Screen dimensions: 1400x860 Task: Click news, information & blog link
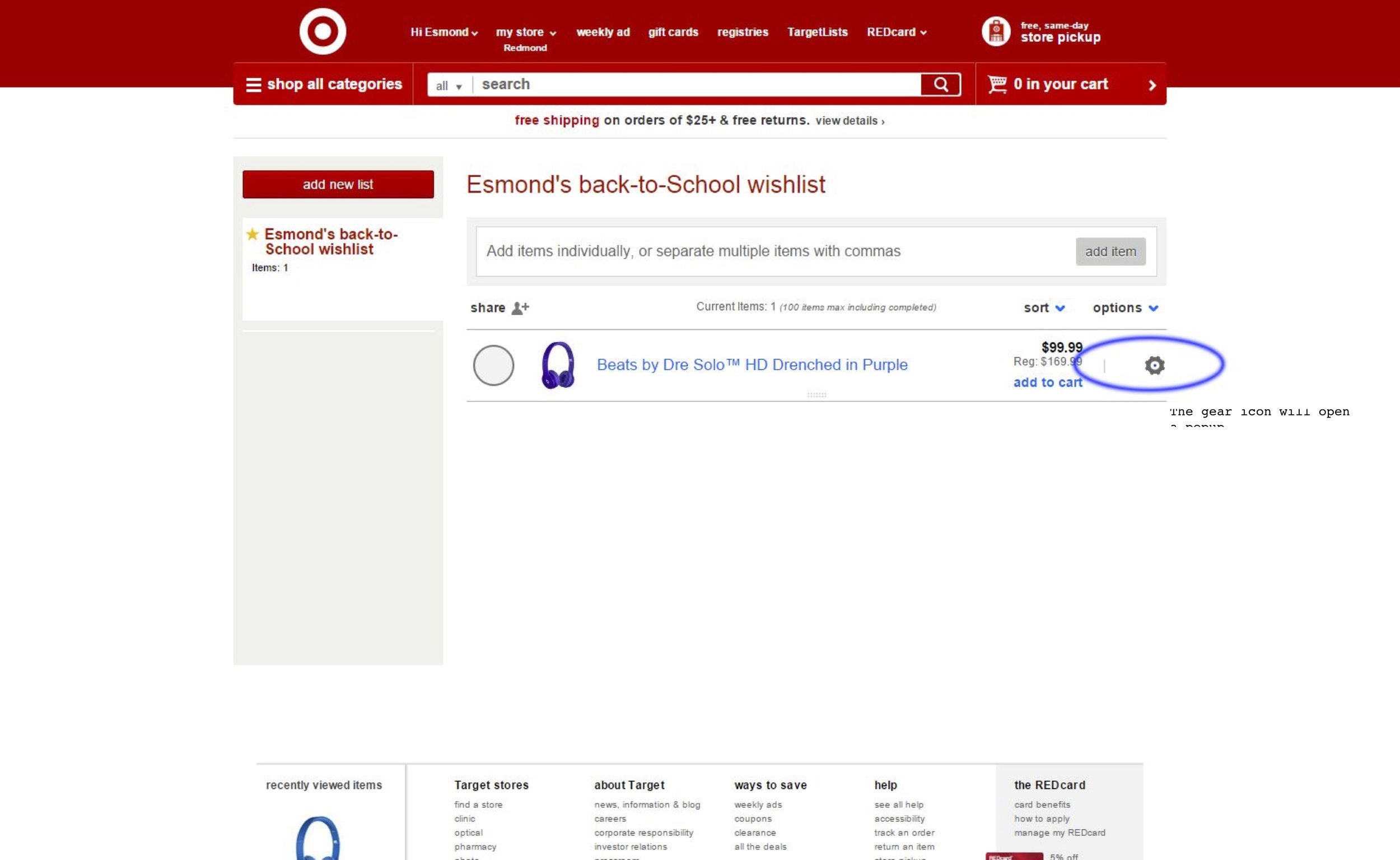coord(647,804)
